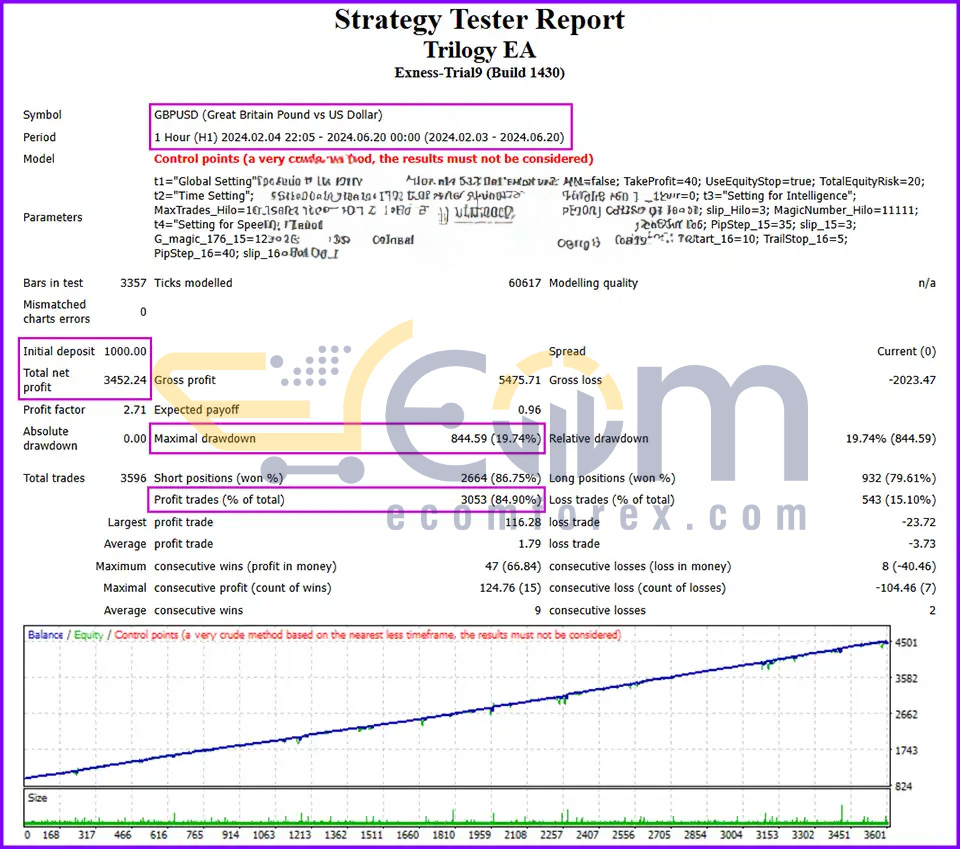The width and height of the screenshot is (960, 849).
Task: Click consecutive losses value '8 (-40.46)'
Action: pyautogui.click(x=909, y=566)
